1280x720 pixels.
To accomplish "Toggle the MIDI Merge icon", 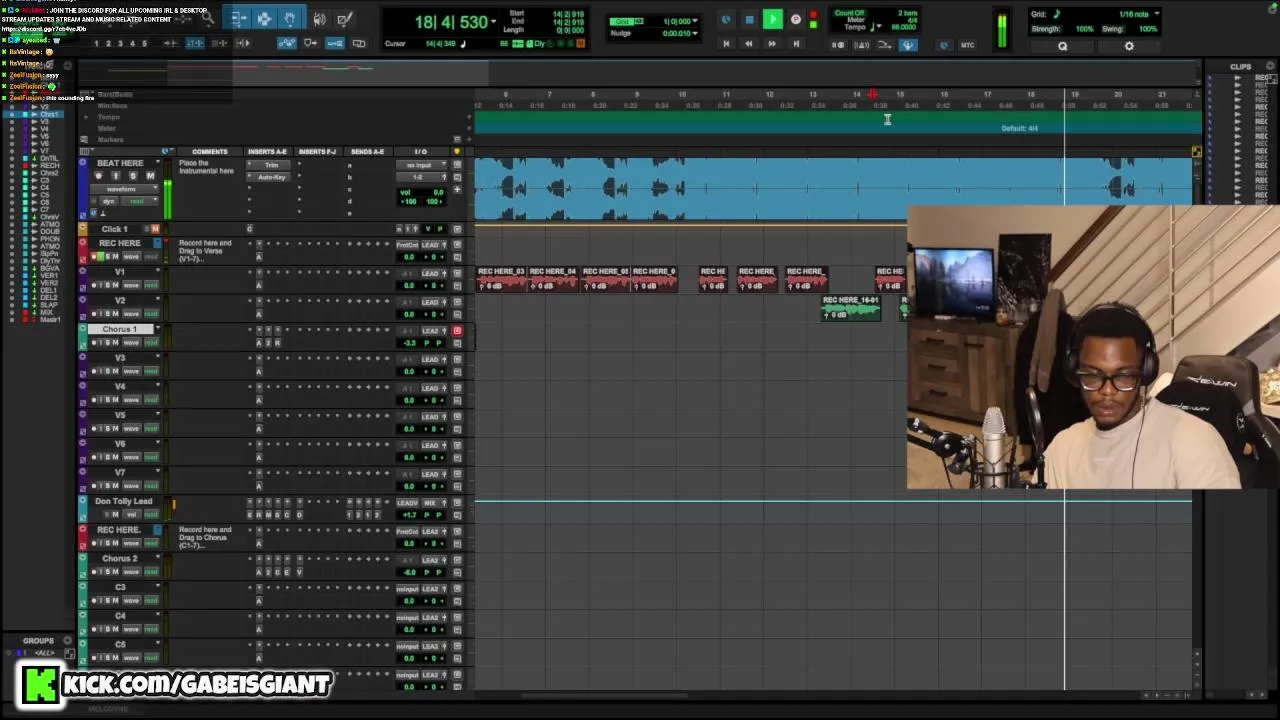I will click(x=884, y=45).
